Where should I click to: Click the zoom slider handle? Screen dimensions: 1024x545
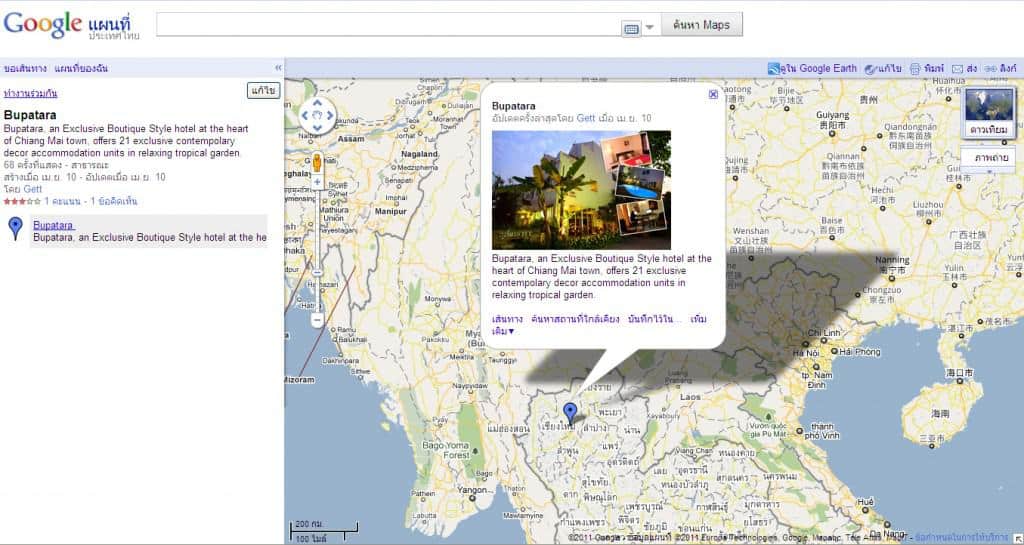[317, 272]
